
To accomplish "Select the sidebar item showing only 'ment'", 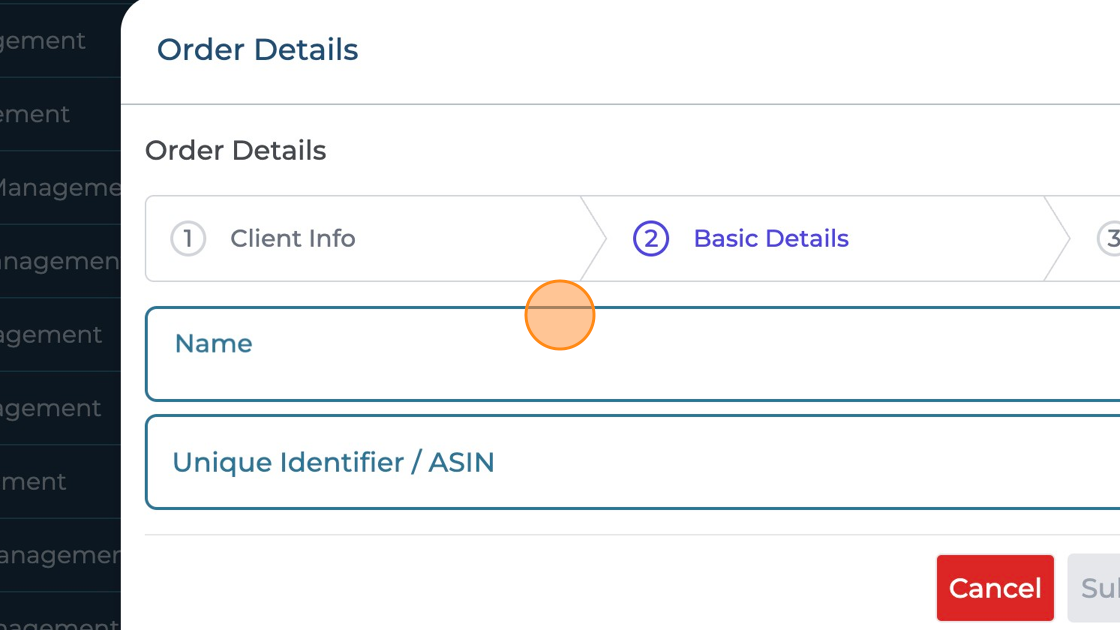I will (x=34, y=482).
